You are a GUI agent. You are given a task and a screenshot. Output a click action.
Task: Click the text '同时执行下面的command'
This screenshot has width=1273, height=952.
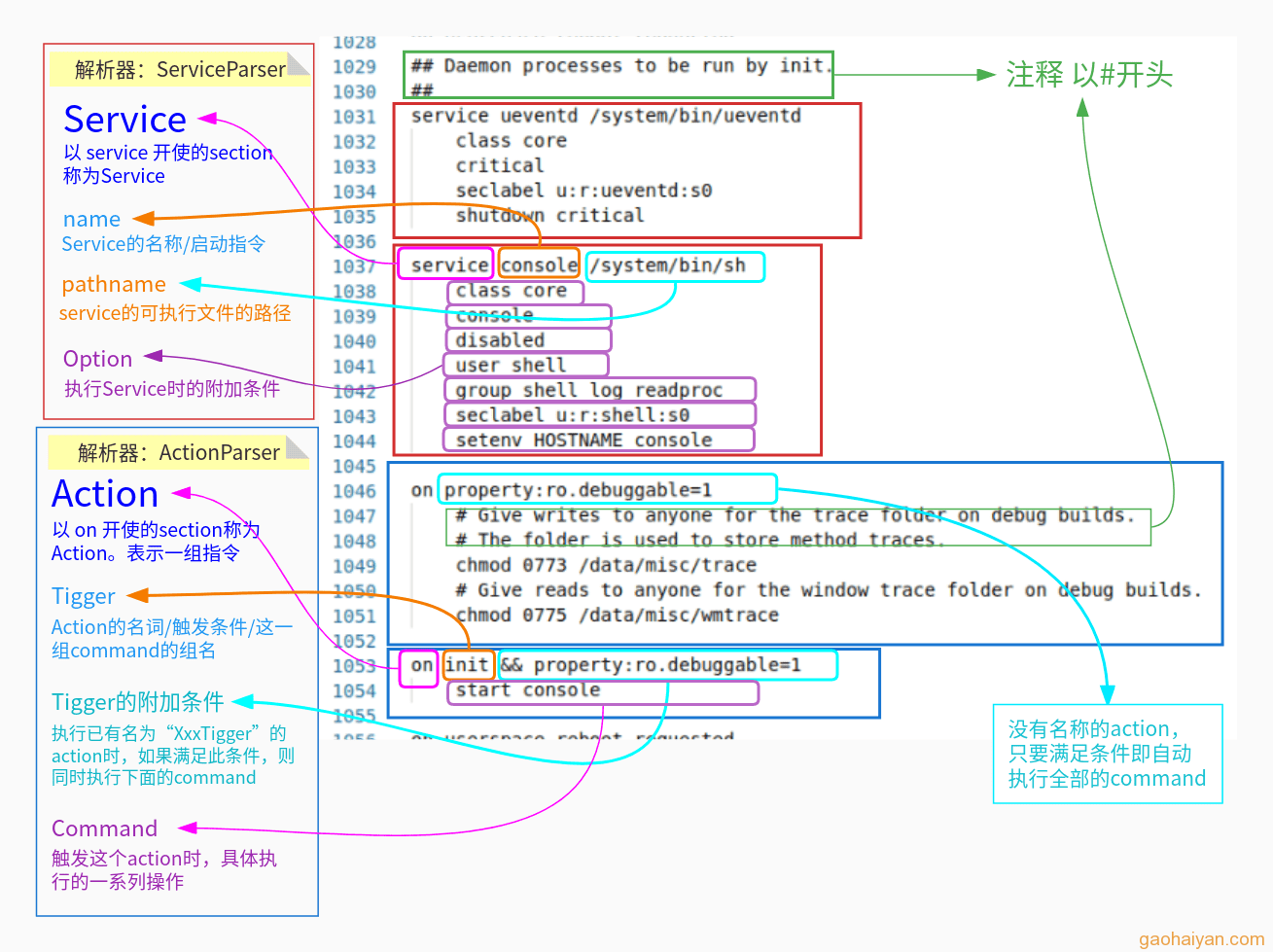[x=154, y=778]
